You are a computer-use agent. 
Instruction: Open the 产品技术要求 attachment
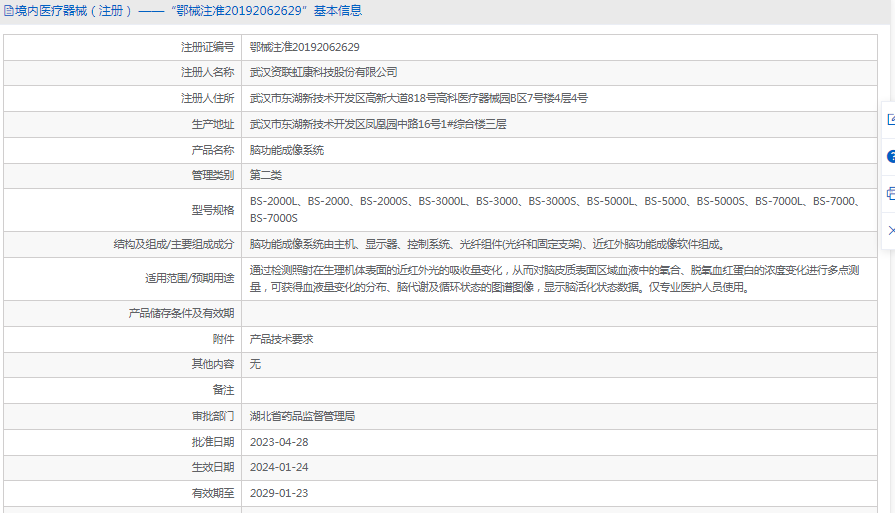pos(281,339)
